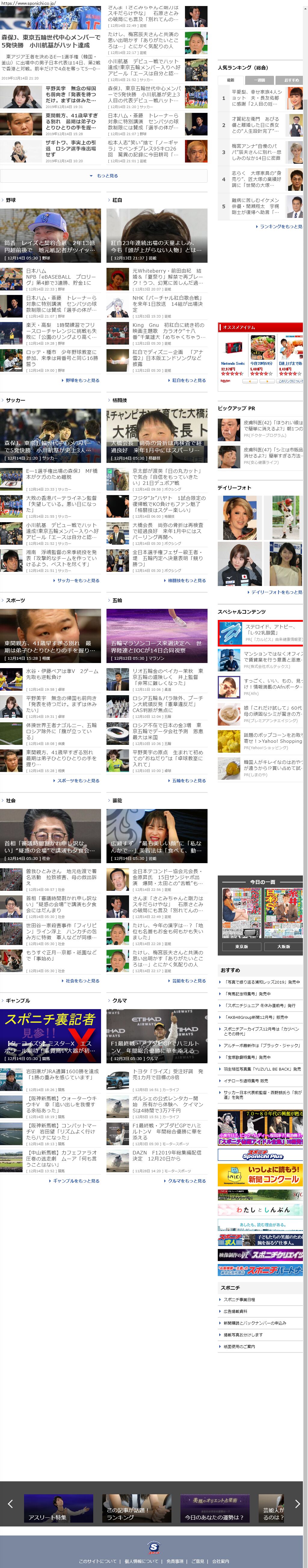Click the 野球 section header chevron
308x1568 pixels.
3,200
